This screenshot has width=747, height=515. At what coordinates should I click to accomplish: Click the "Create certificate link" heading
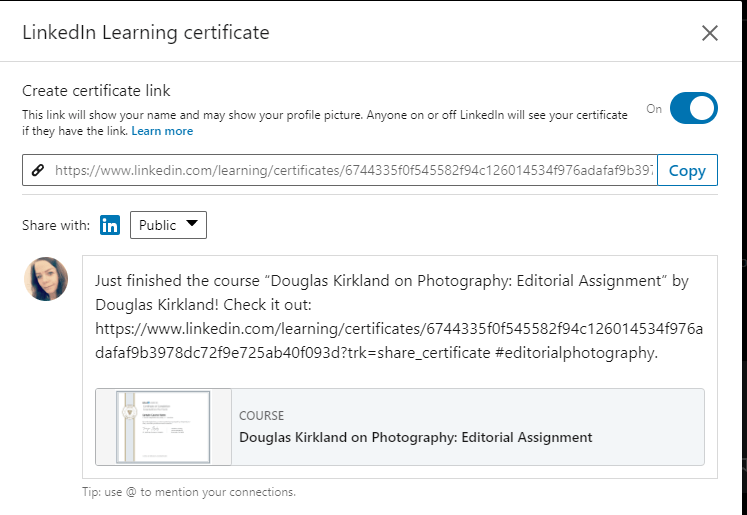click(99, 90)
